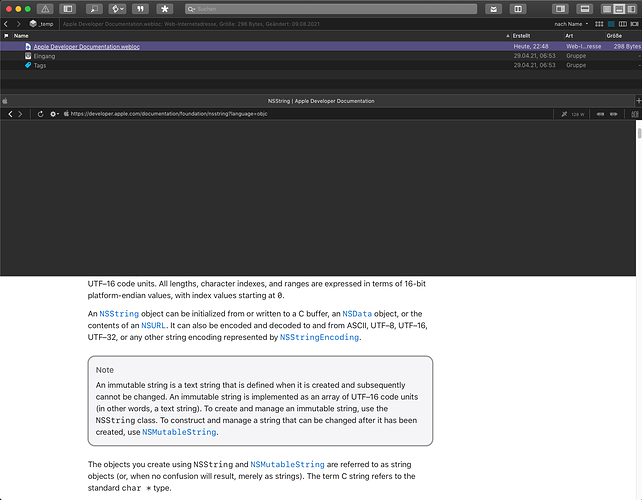Image resolution: width=642 pixels, height=500 pixels.
Task: Click the next highlight arrow icon
Action: point(613,114)
